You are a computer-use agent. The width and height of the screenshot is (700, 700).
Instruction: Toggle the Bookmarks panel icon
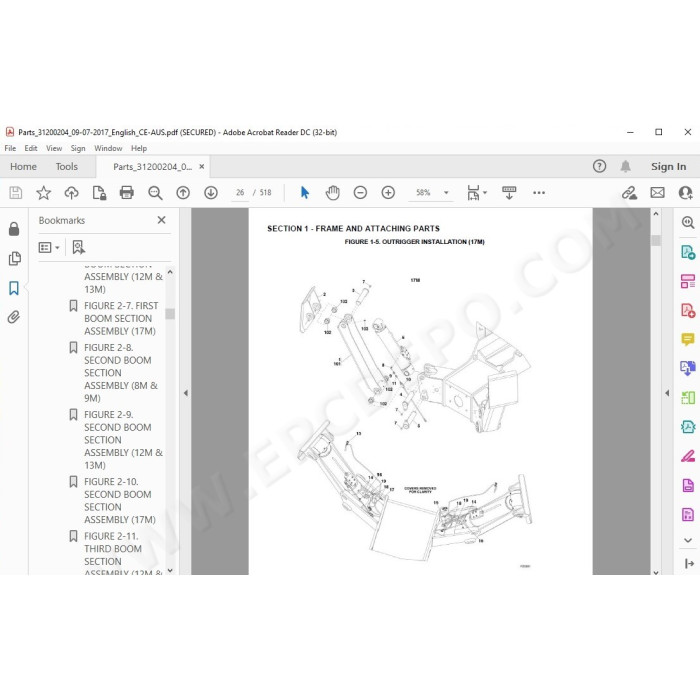14,288
